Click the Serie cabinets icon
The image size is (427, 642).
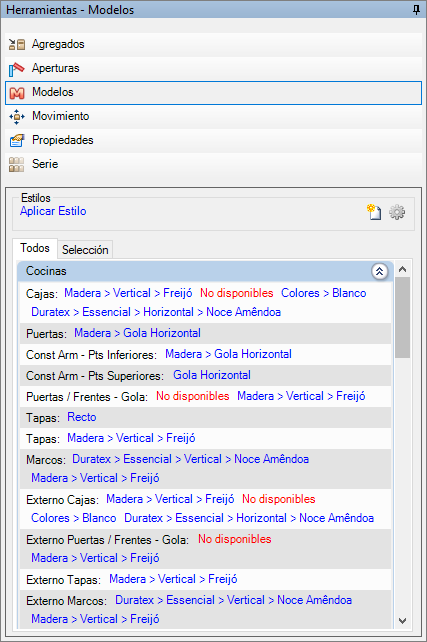point(17,165)
